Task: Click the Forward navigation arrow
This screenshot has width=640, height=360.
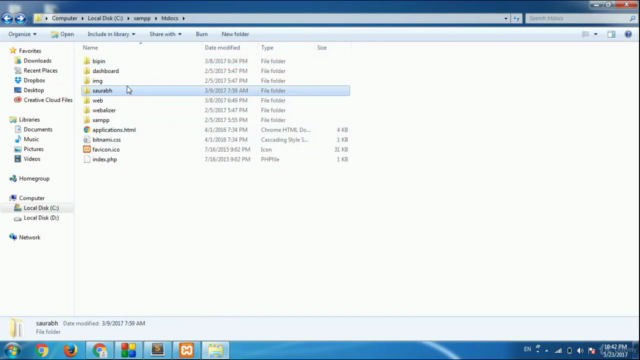Action: click(x=20, y=18)
